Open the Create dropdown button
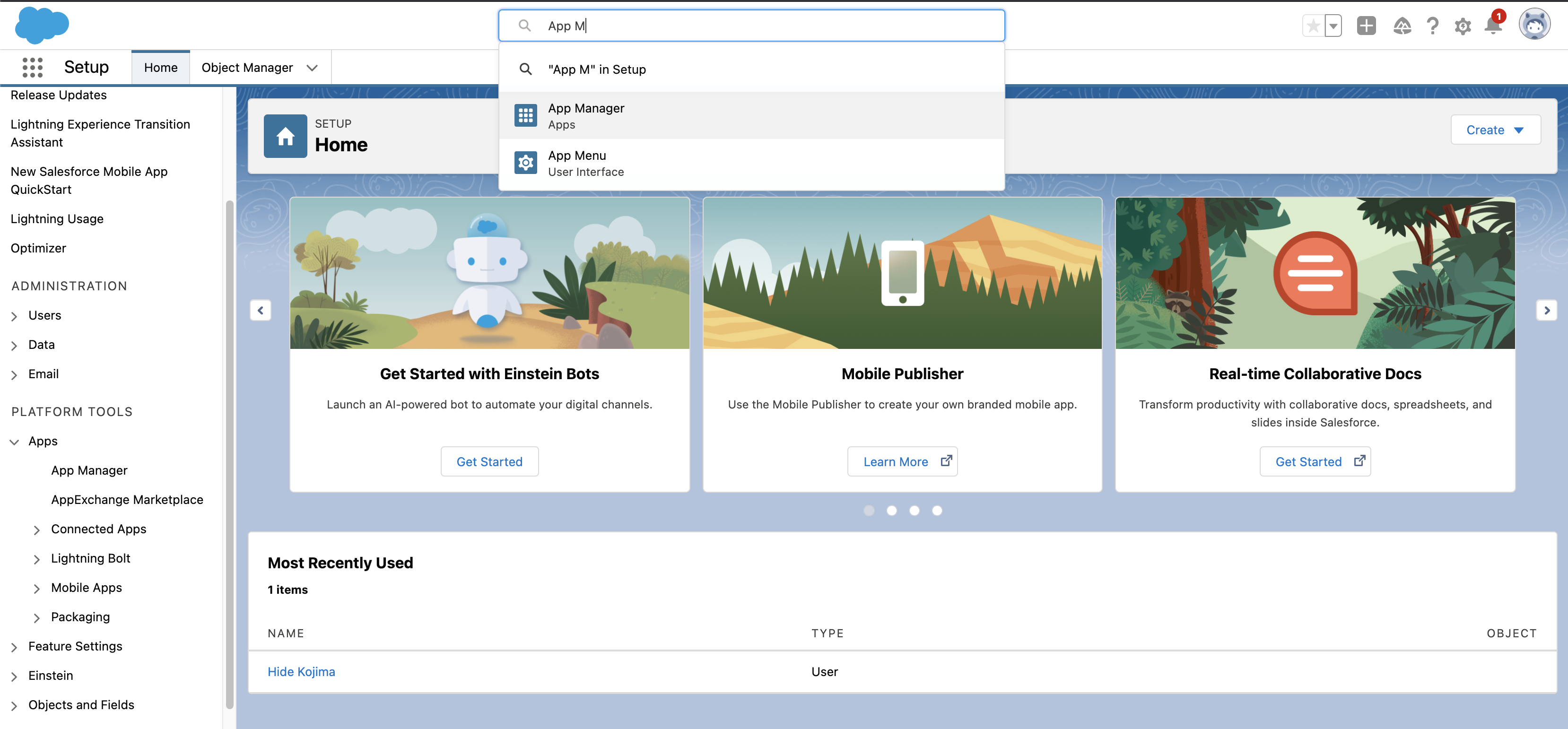 tap(1495, 130)
